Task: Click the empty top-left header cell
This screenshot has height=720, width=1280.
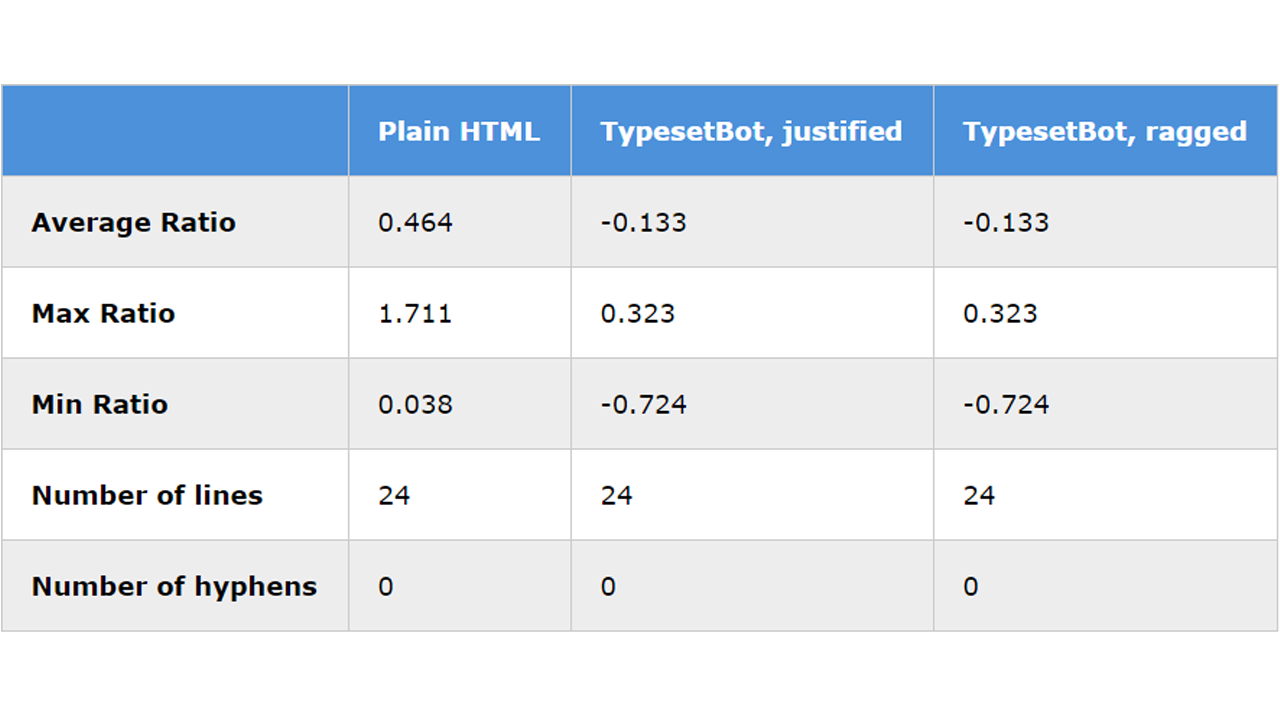Action: click(175, 131)
